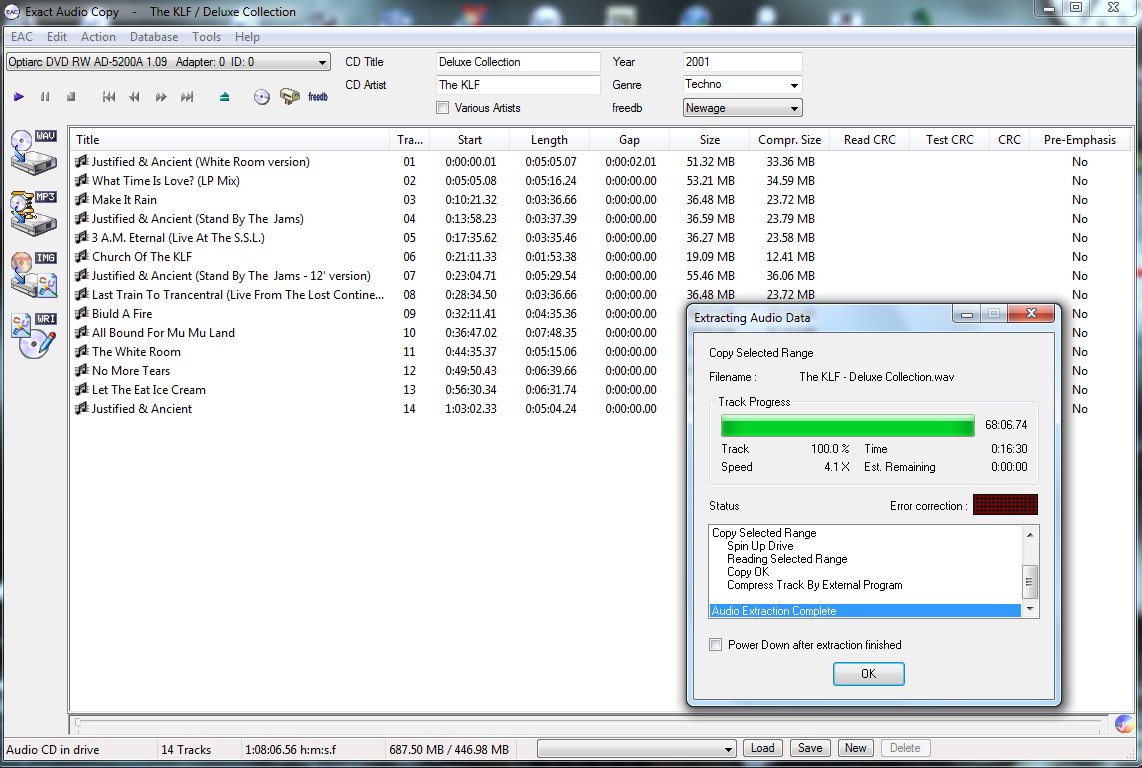Screen dimensions: 1142x768
Task: Select track 'All Bound For Mu Mu Land'
Action: pos(163,332)
